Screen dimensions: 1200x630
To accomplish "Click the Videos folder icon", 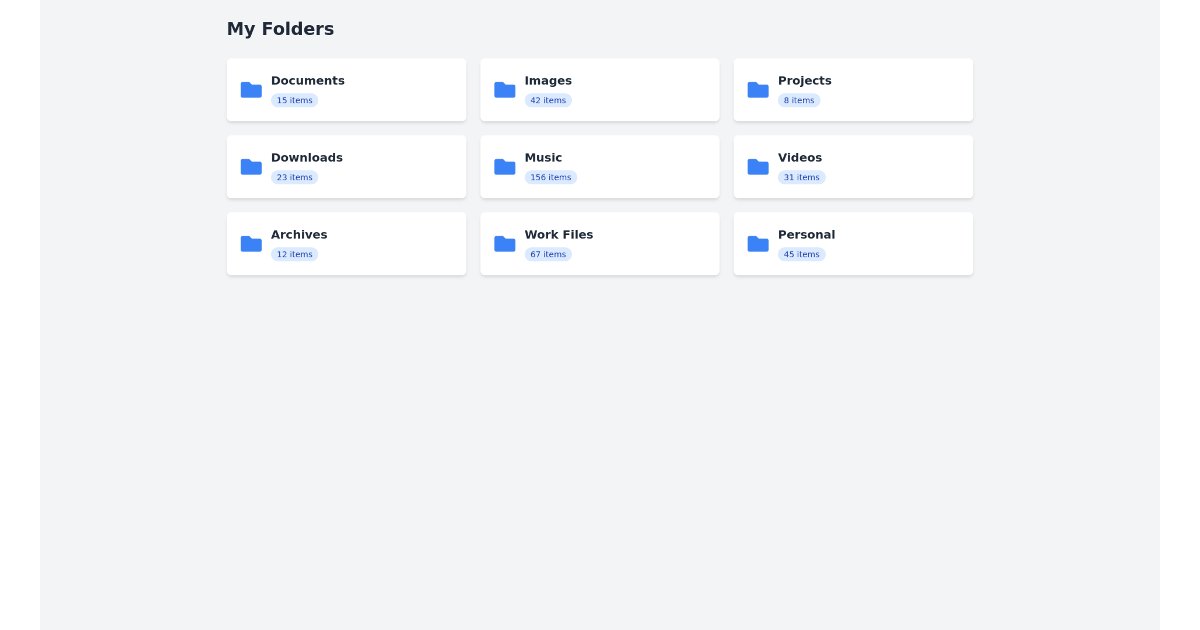I will pos(758,167).
